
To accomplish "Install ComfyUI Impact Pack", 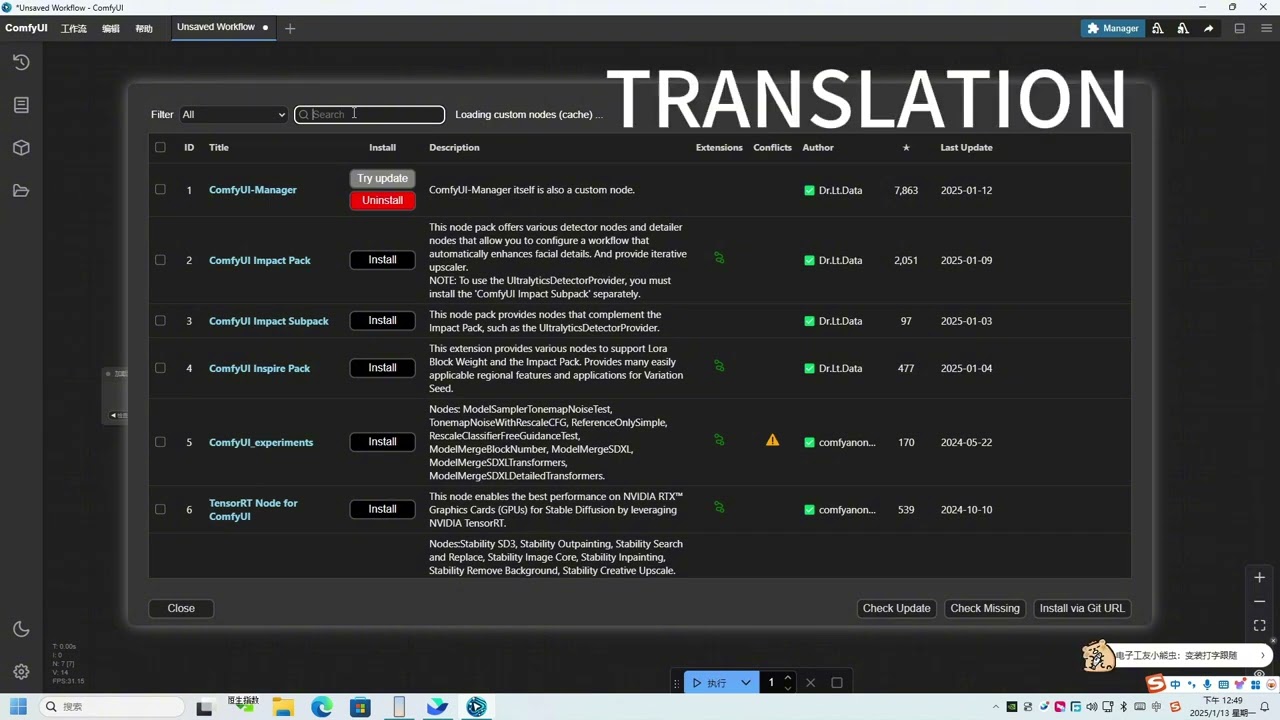I will pos(382,260).
